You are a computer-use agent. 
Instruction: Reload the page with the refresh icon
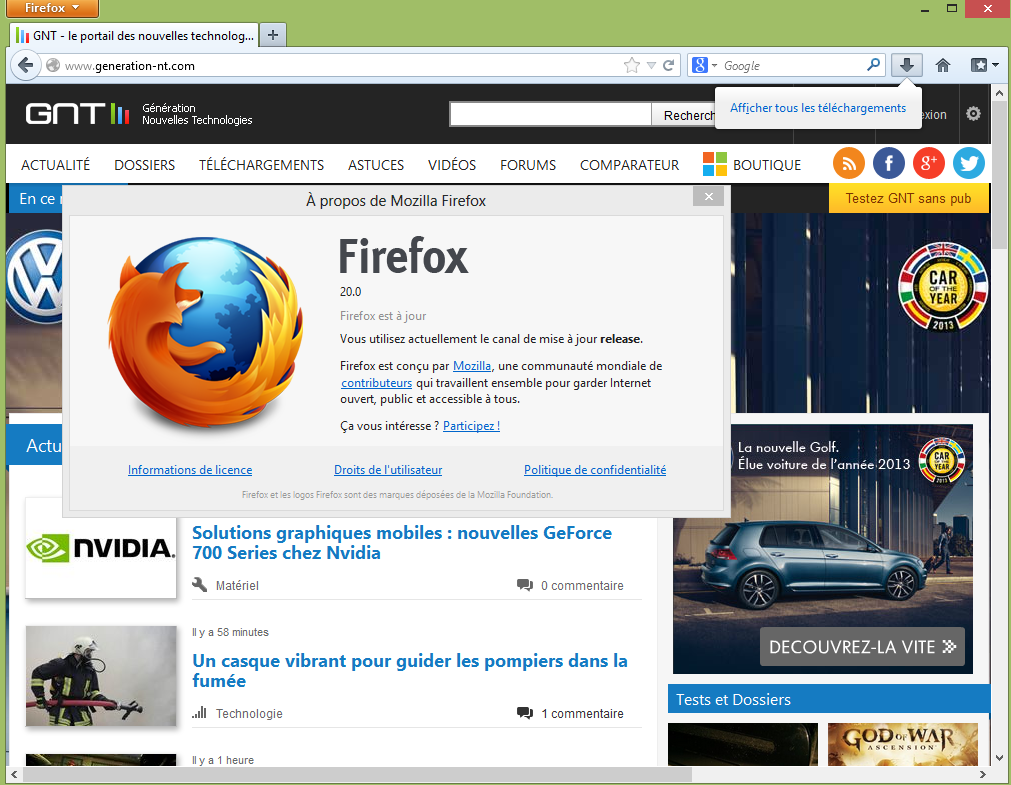tap(669, 66)
